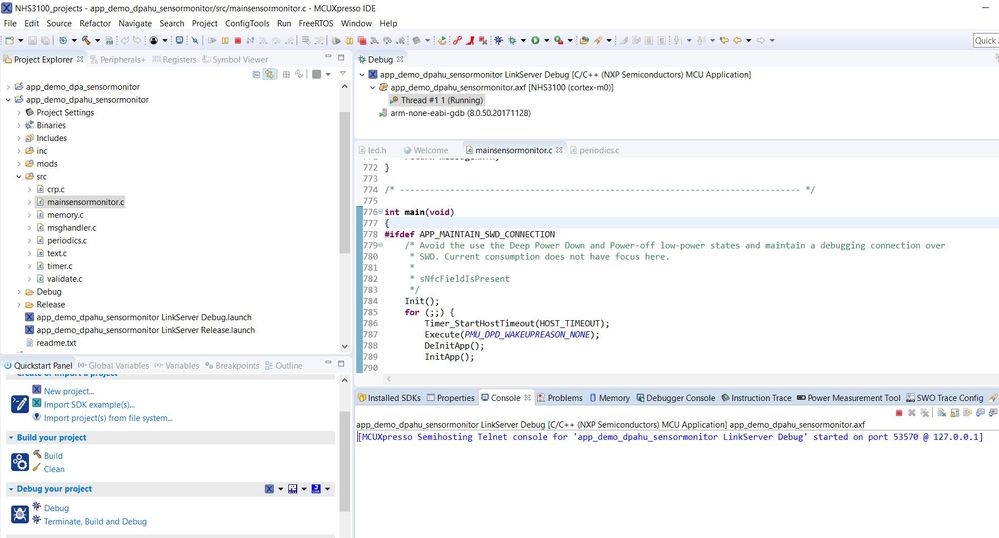Click the blue LinkServer debug icon in Quickstart header
The image size is (999, 538).
(x=269, y=489)
